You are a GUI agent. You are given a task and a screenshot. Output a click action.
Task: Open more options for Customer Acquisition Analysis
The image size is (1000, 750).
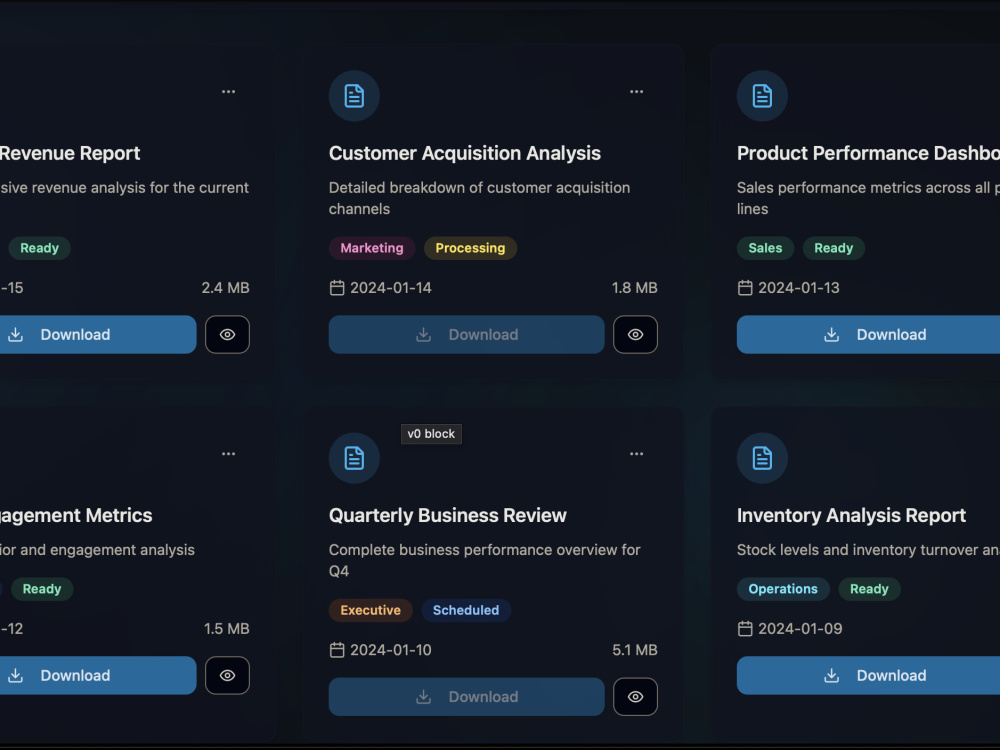[x=636, y=92]
